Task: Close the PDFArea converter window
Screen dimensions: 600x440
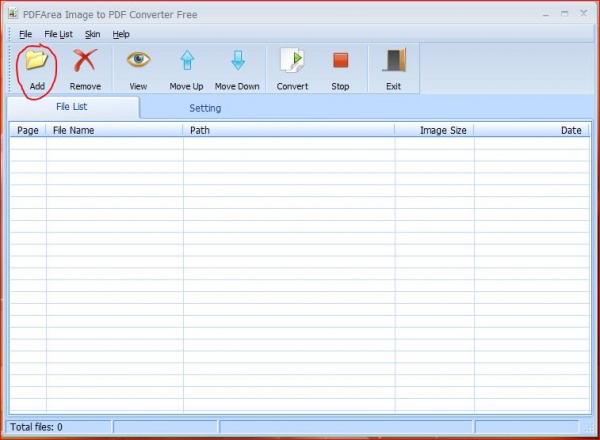Action: [x=583, y=13]
